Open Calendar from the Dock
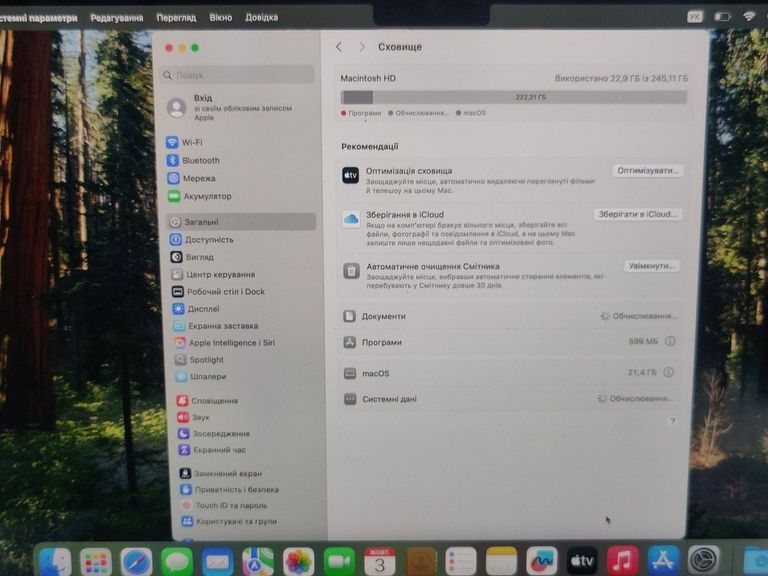The height and width of the screenshot is (576, 768). [x=380, y=562]
